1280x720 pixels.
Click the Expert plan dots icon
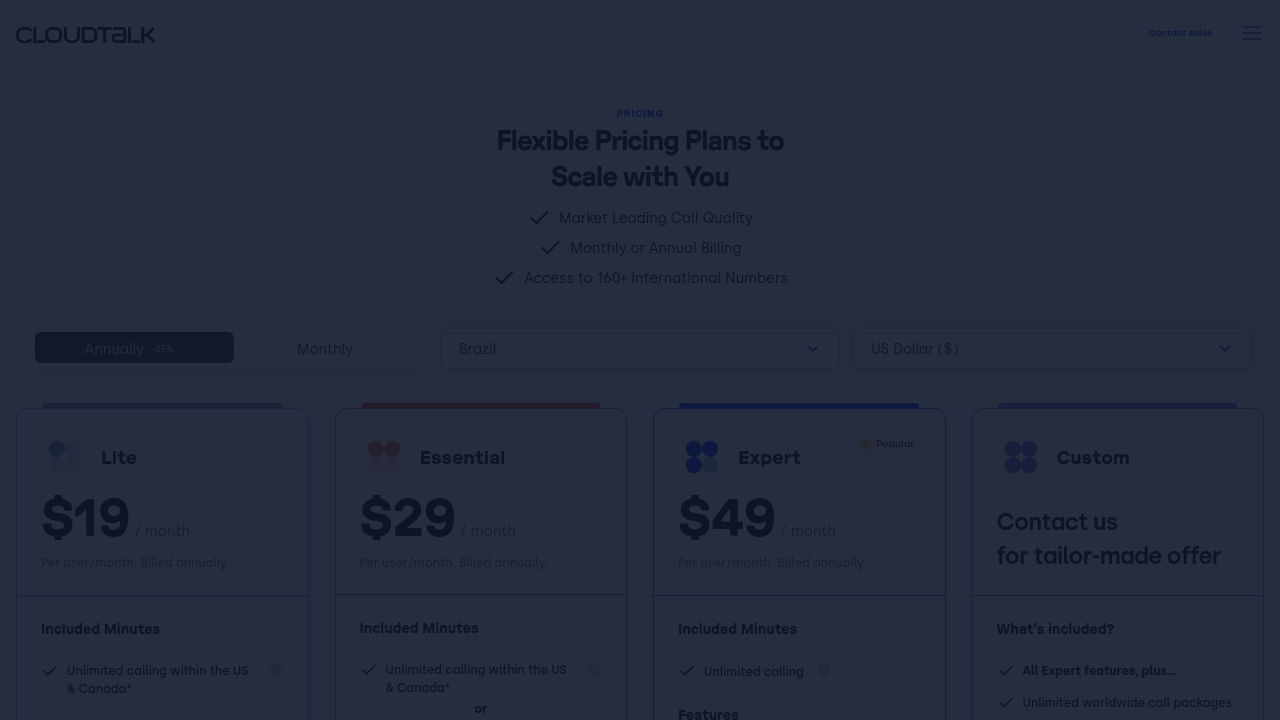pyautogui.click(x=702, y=457)
